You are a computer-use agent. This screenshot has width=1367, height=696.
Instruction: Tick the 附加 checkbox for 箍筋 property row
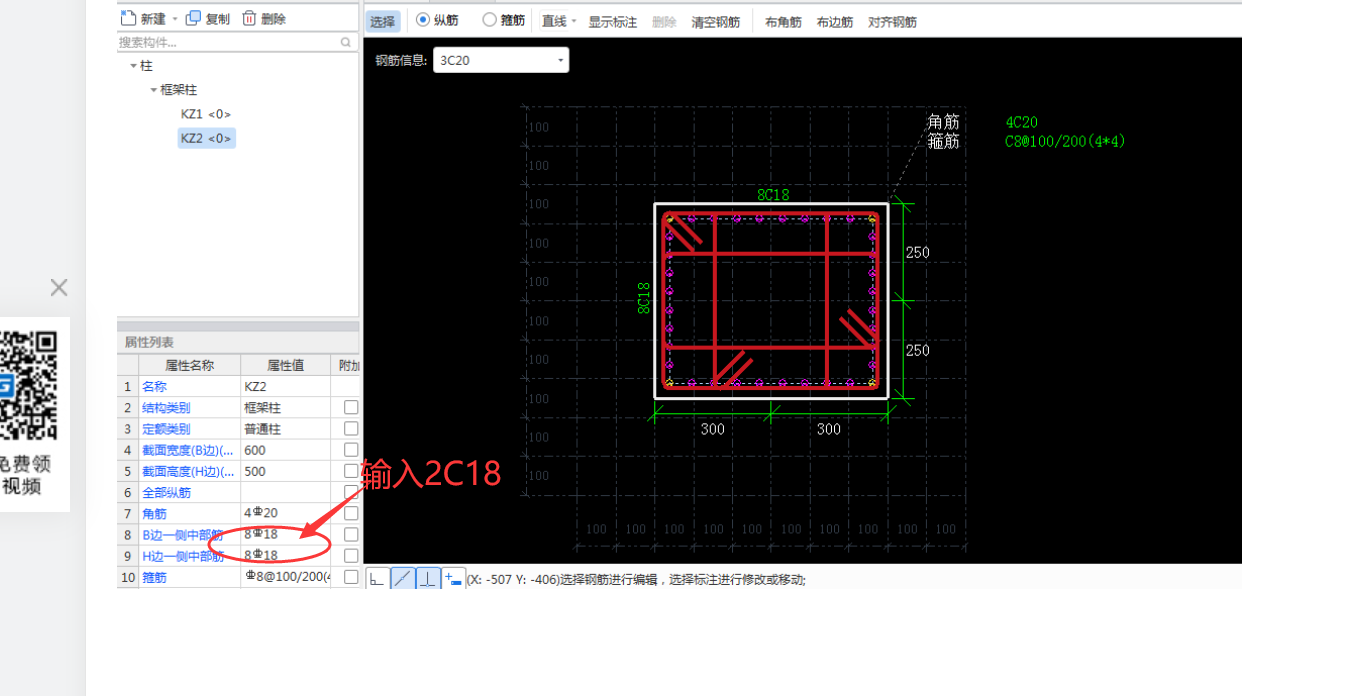click(x=351, y=577)
